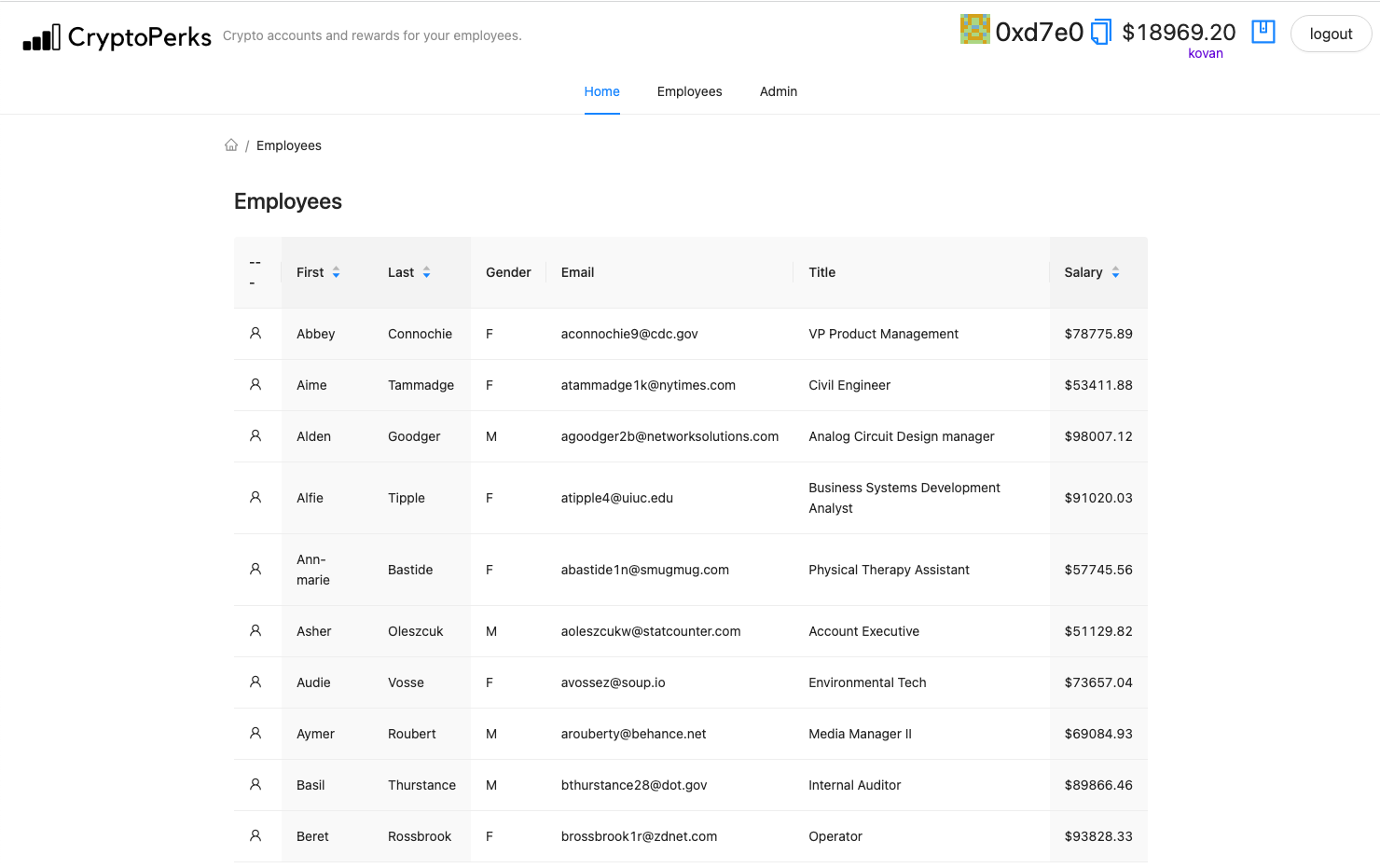Click the user icon for Ann-marie Bastide
Screen dimensions: 1380x868
coord(255,569)
